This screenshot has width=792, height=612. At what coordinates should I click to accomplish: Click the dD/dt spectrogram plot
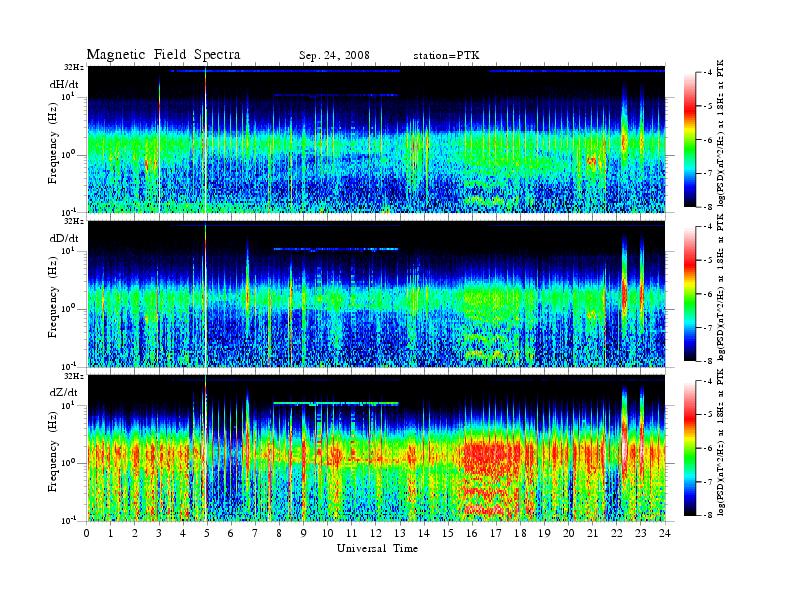pyautogui.click(x=376, y=294)
